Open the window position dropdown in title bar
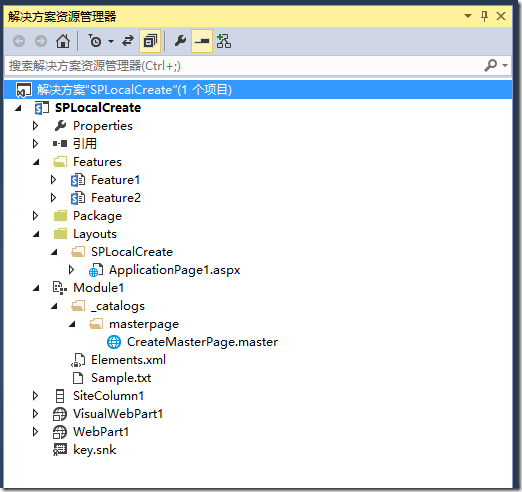This screenshot has width=522, height=492. coord(468,16)
